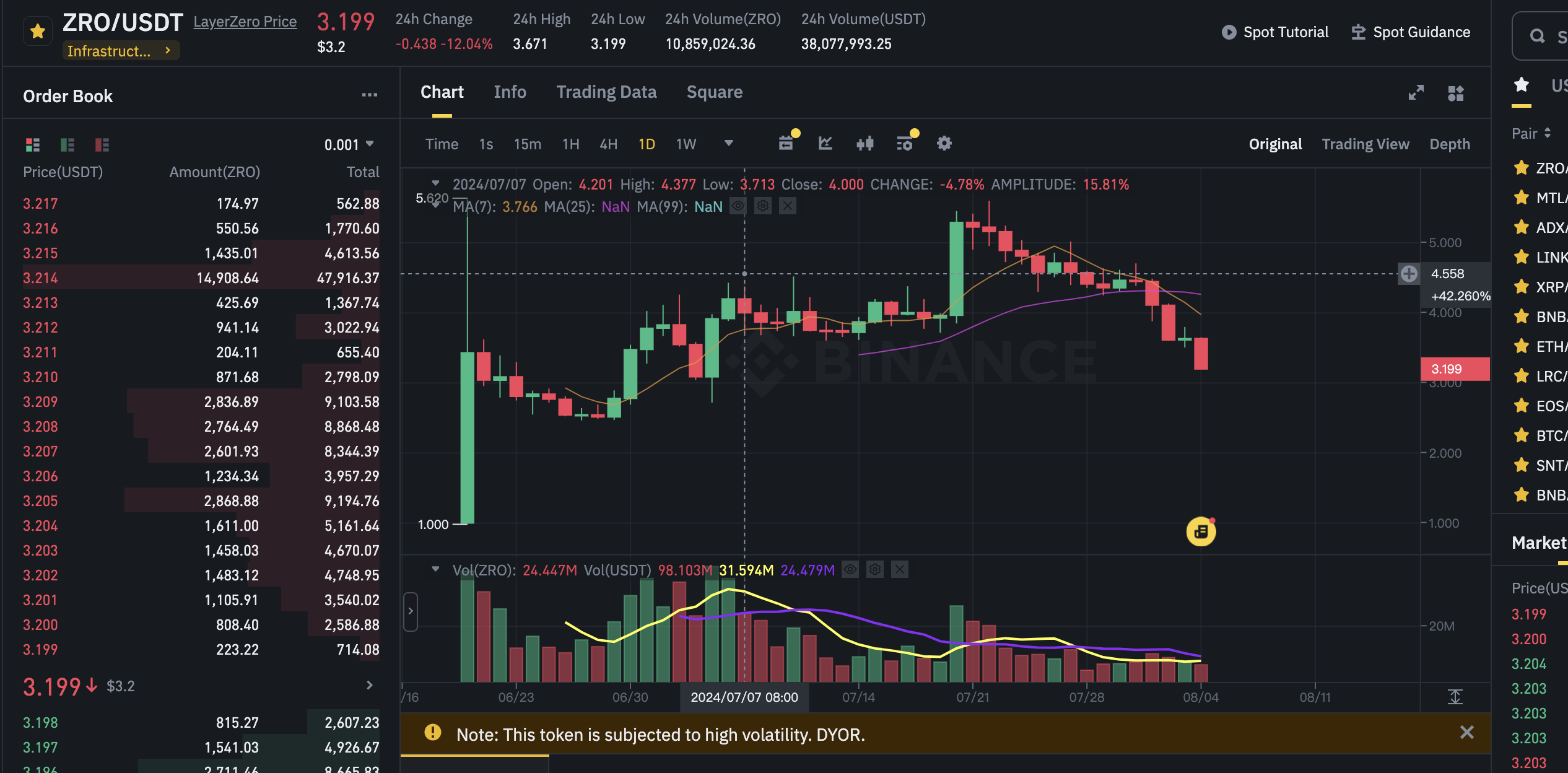Open the yellow news marker on chart
The width and height of the screenshot is (1568, 773).
click(x=1201, y=531)
